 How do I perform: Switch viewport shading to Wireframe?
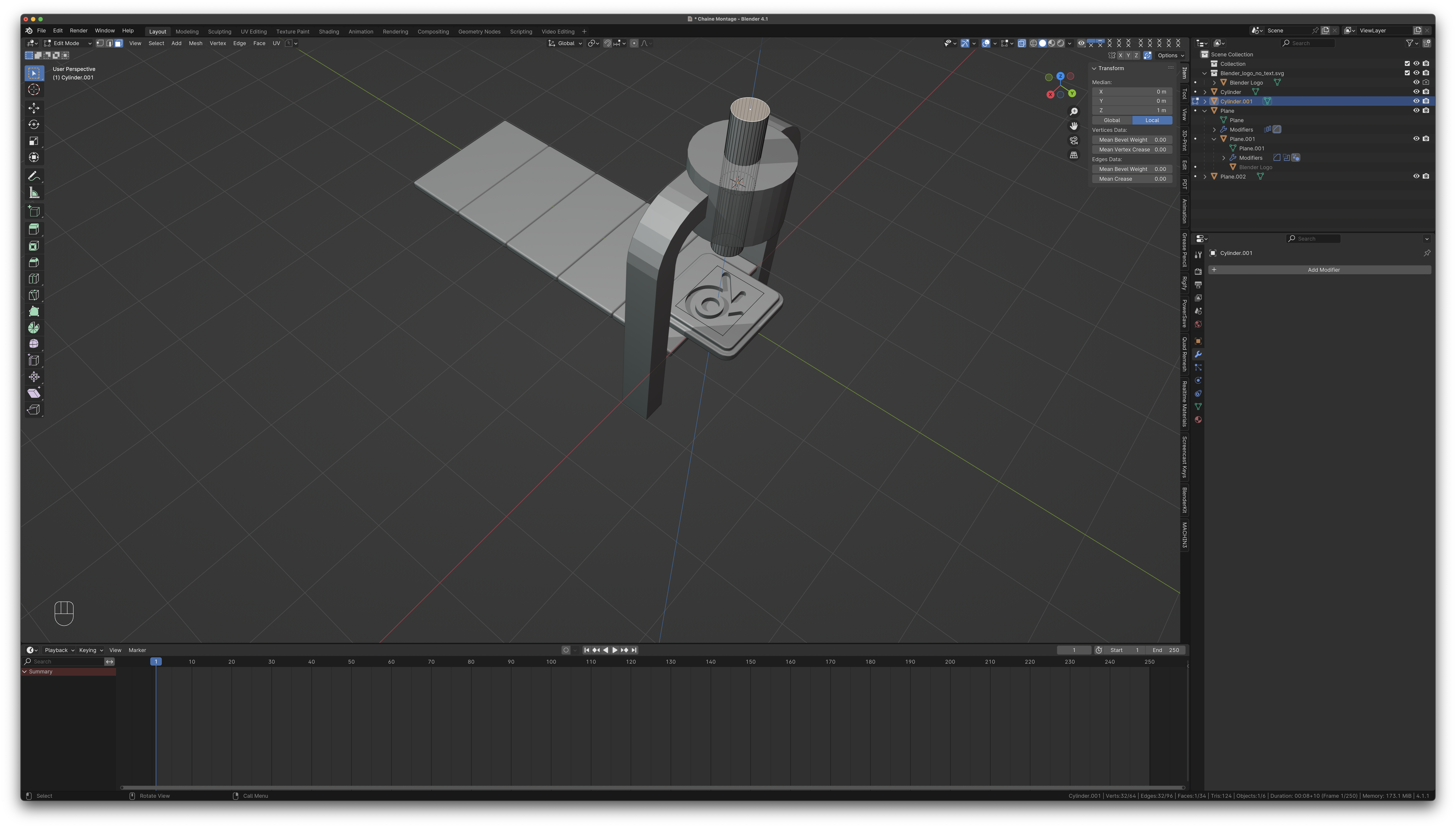(1034, 43)
